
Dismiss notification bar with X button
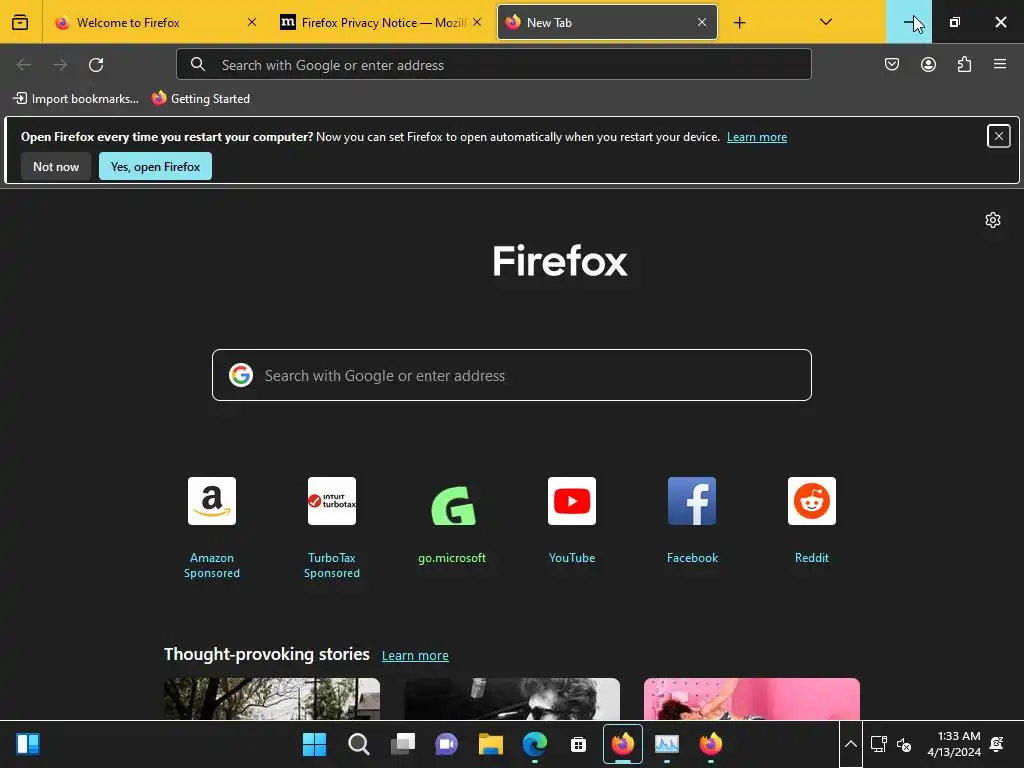tap(999, 136)
